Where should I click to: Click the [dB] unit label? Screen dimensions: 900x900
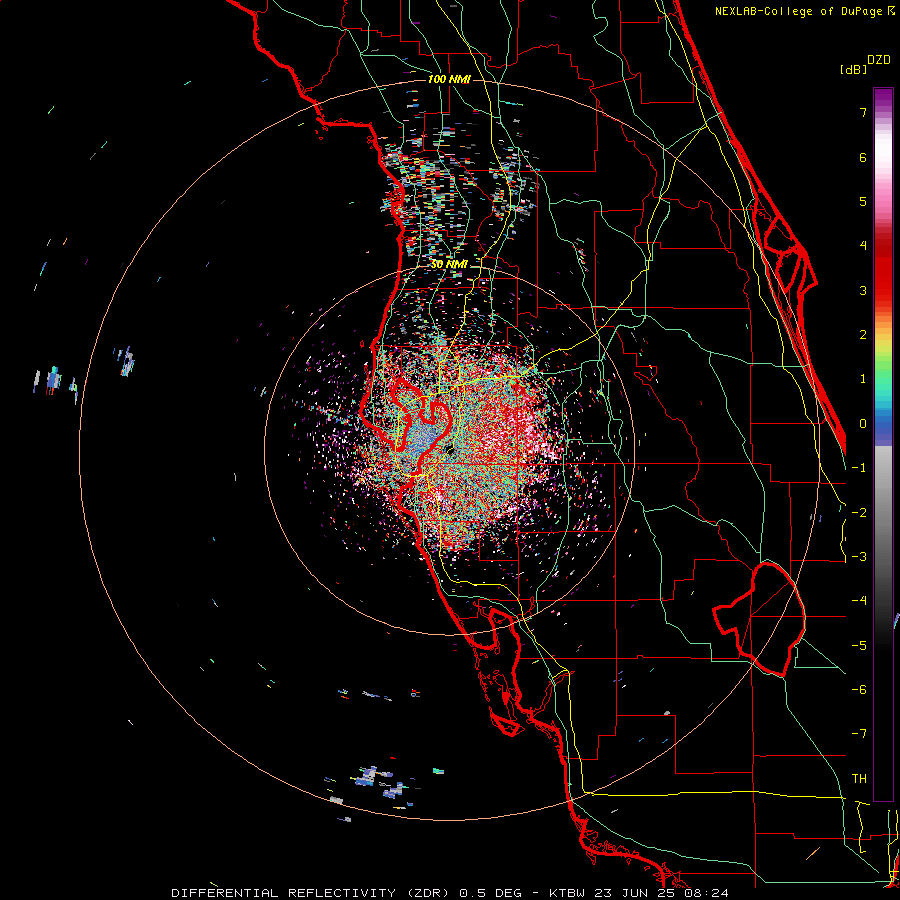pos(853,69)
